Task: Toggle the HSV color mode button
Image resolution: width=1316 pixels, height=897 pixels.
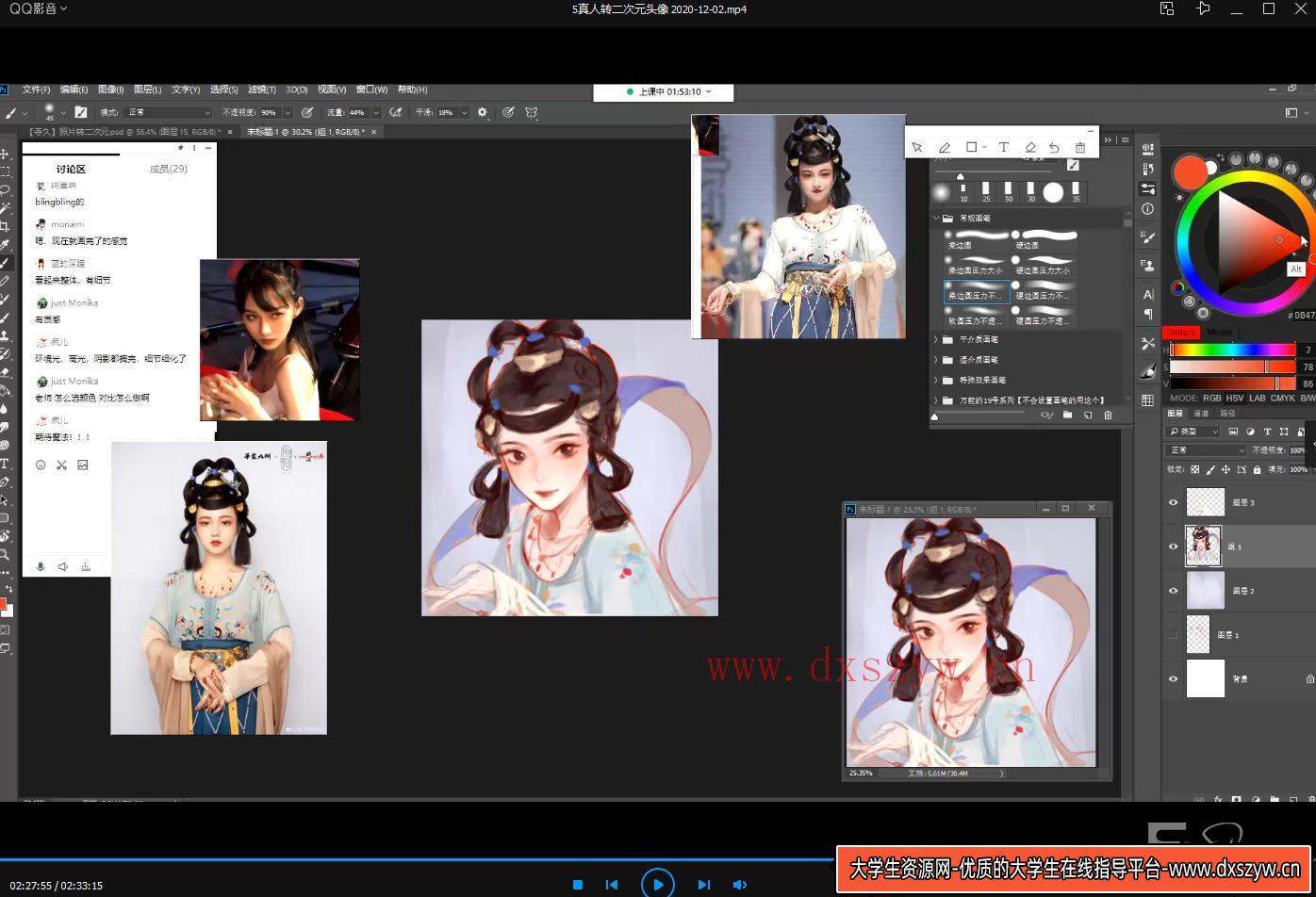Action: point(1235,399)
